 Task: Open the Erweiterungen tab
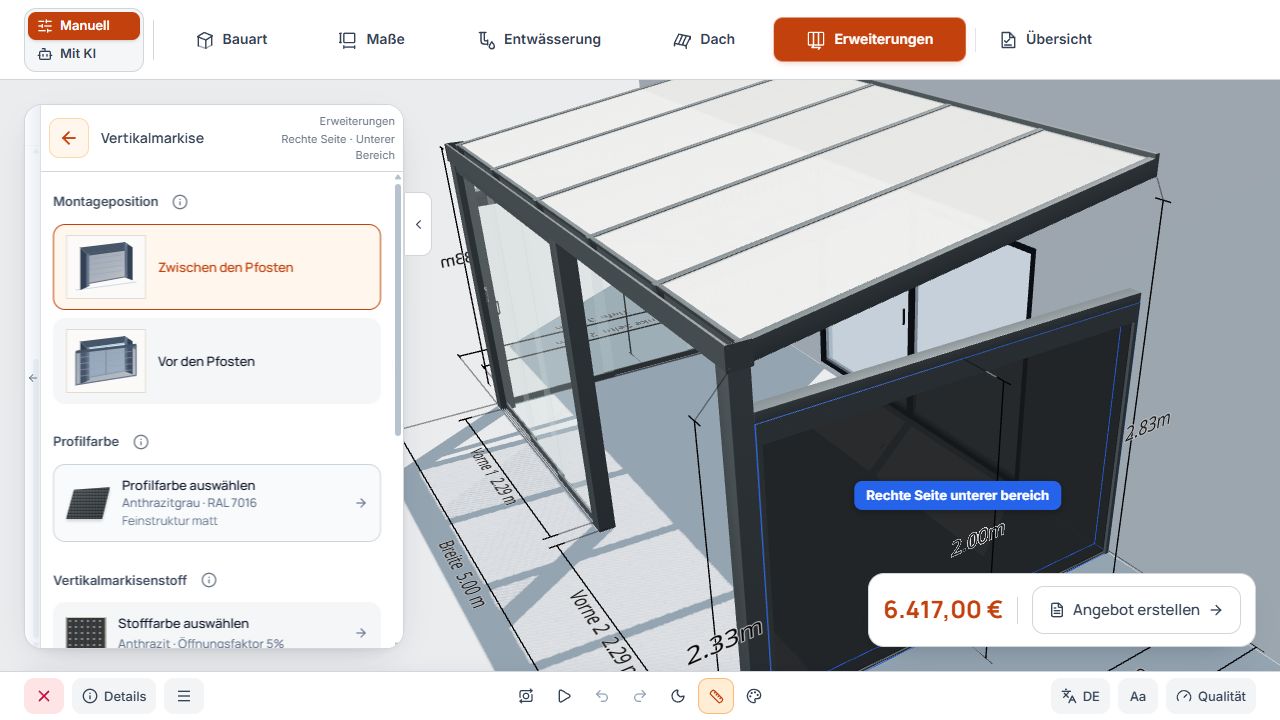870,40
